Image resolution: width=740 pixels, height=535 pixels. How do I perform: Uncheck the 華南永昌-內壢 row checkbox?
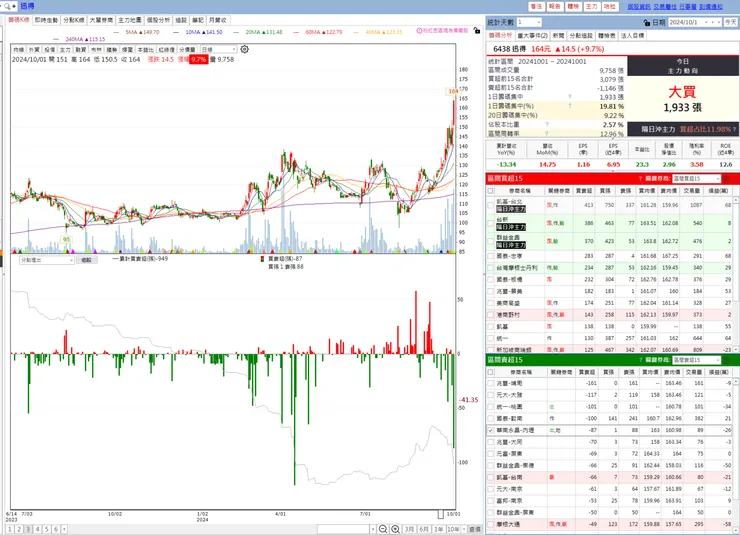tap(491, 430)
